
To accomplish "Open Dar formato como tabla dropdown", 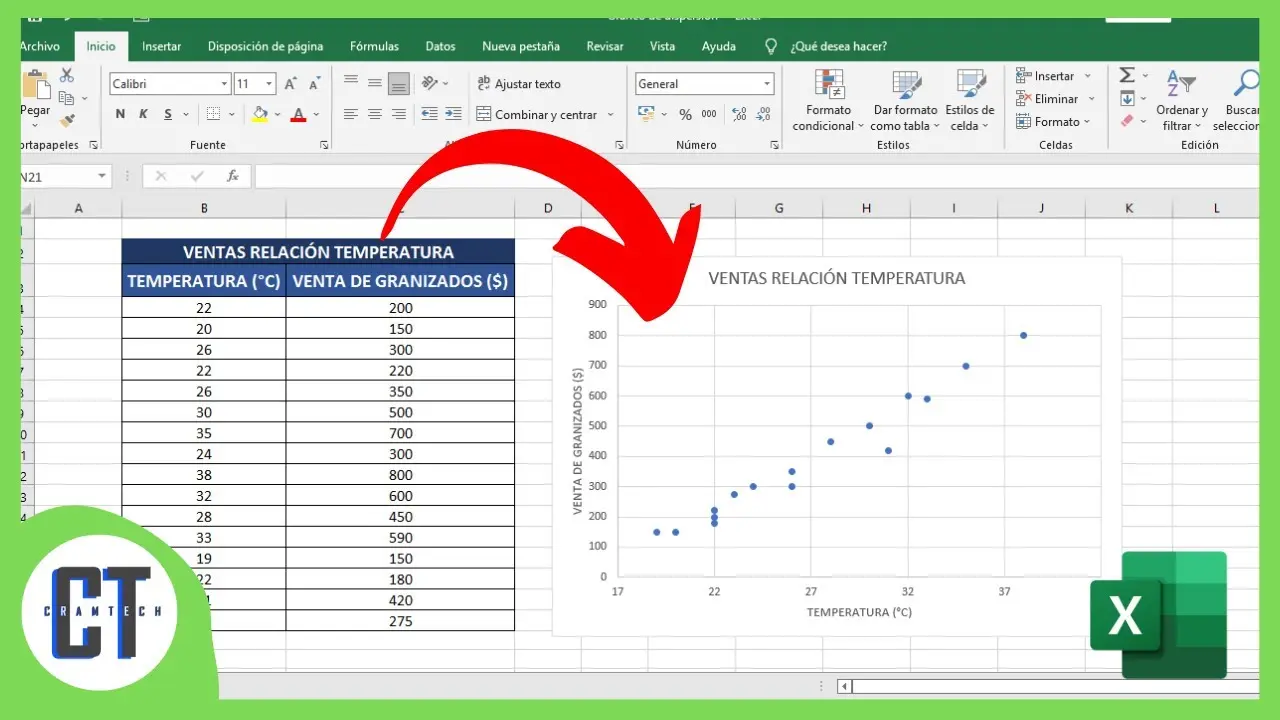I will 905,100.
